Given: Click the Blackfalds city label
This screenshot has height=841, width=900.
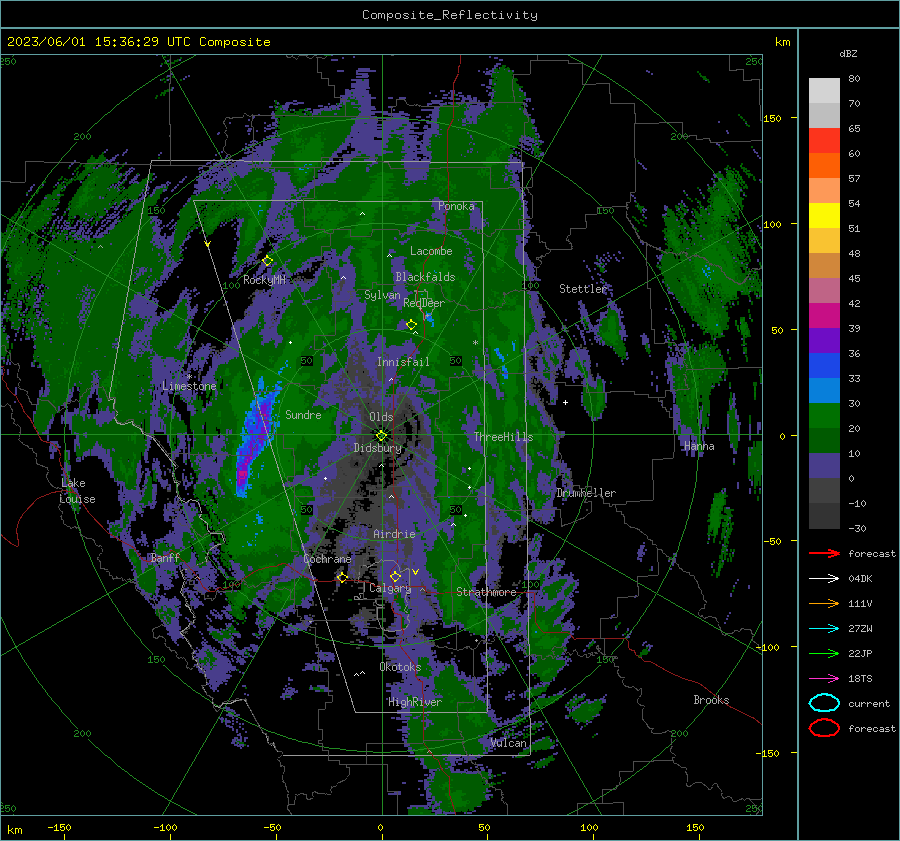Looking at the screenshot, I should (425, 277).
